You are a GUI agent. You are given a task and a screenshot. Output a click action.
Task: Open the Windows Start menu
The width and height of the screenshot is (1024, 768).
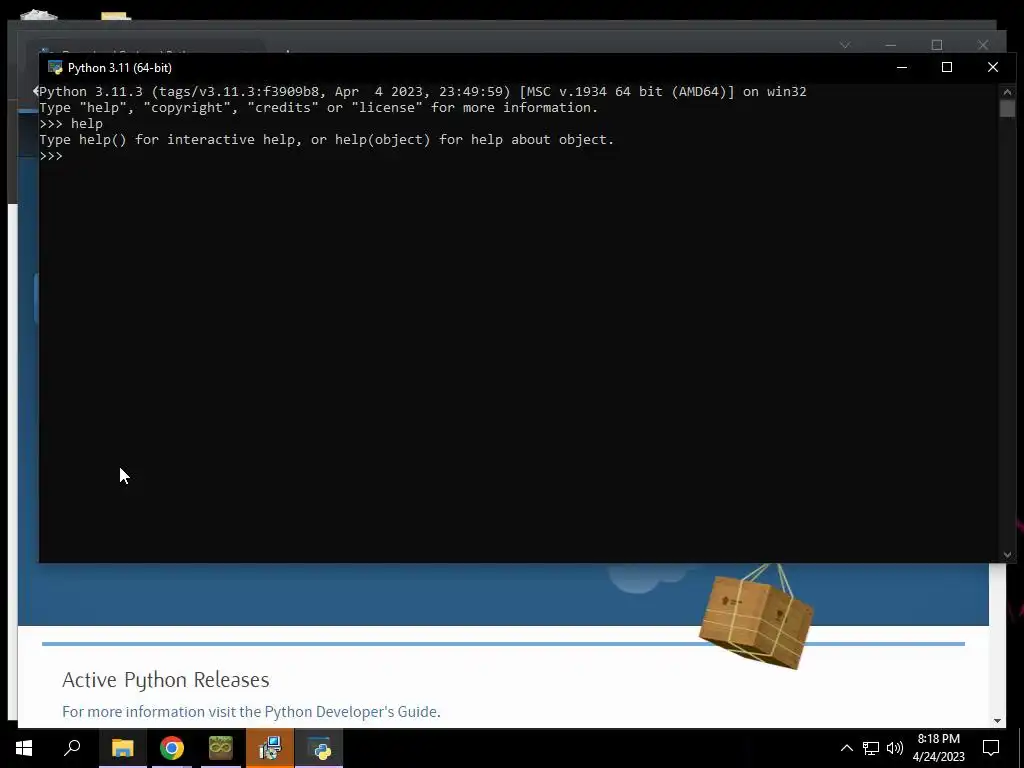click(24, 748)
